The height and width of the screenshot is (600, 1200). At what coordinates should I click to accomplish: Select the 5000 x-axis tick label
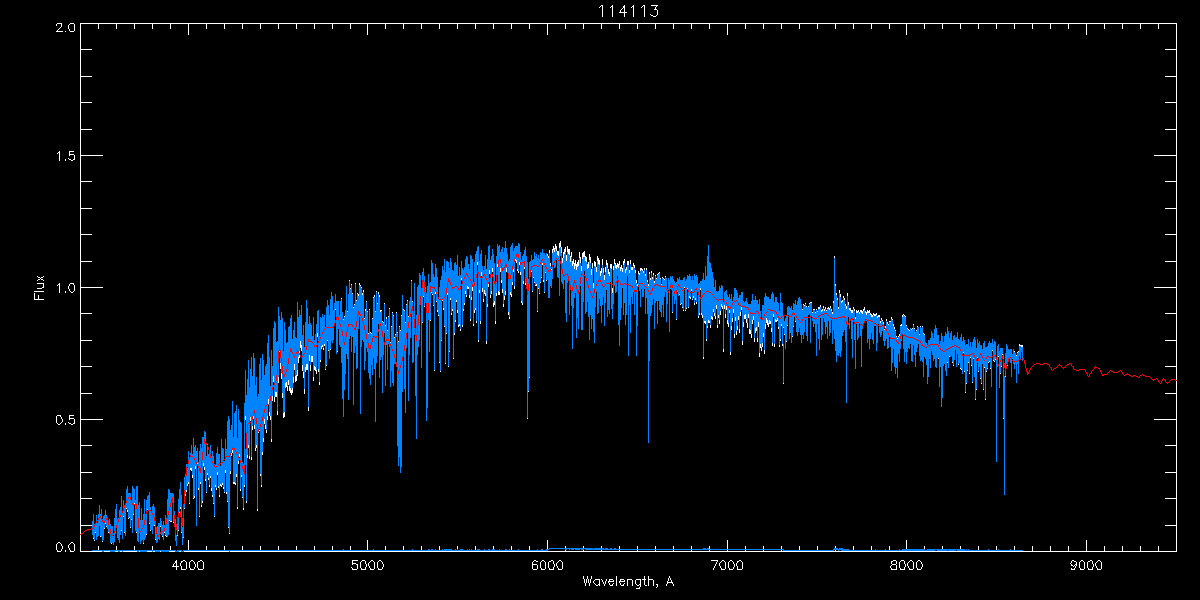click(367, 564)
